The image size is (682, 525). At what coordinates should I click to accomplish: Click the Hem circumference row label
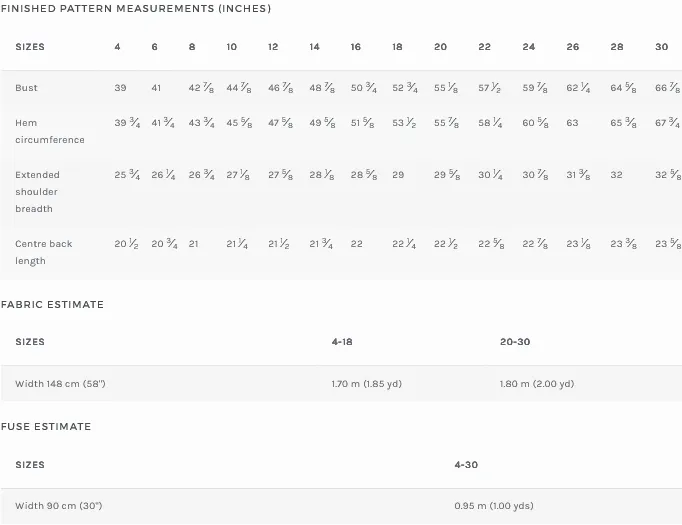tap(50, 131)
